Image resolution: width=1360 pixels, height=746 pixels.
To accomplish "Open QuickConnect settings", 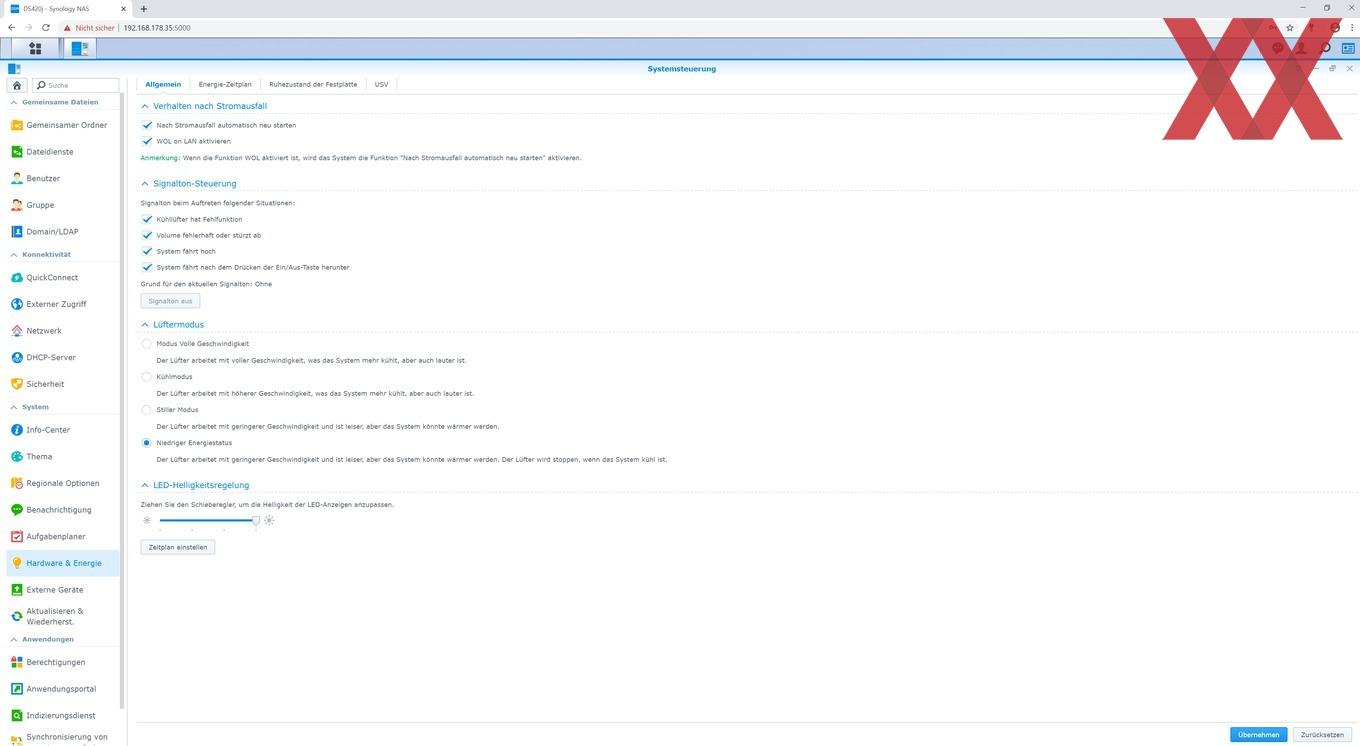I will [62, 278].
